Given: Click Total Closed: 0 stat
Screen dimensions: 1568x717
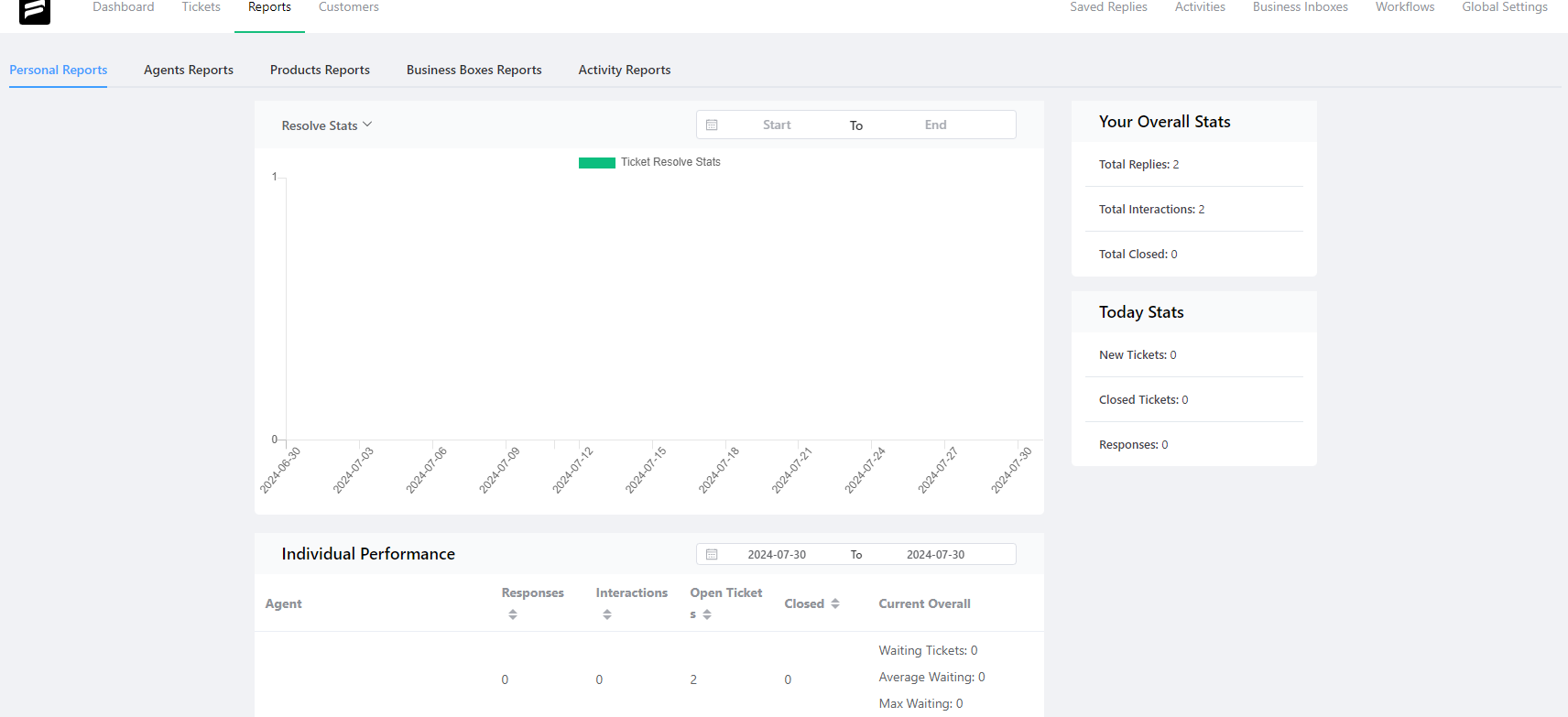Looking at the screenshot, I should (1138, 255).
